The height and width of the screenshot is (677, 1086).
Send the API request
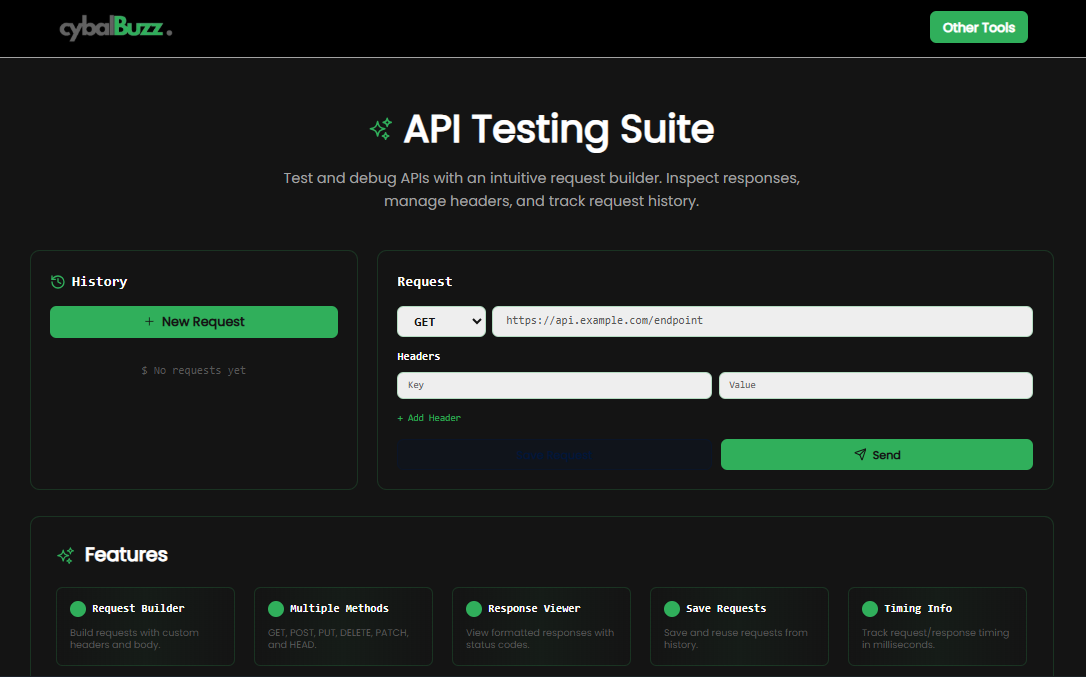pos(876,454)
